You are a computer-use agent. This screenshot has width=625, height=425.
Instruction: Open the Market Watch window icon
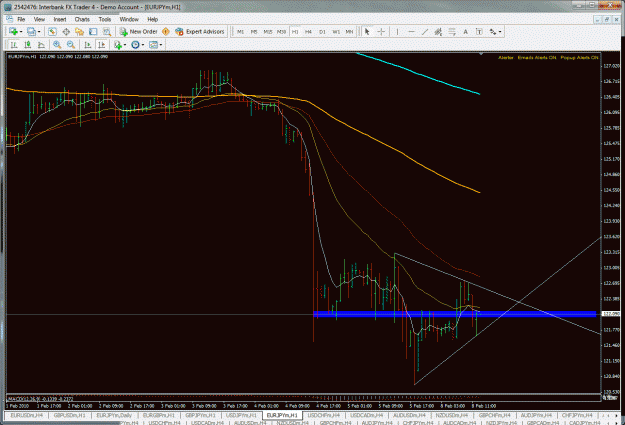coord(52,31)
